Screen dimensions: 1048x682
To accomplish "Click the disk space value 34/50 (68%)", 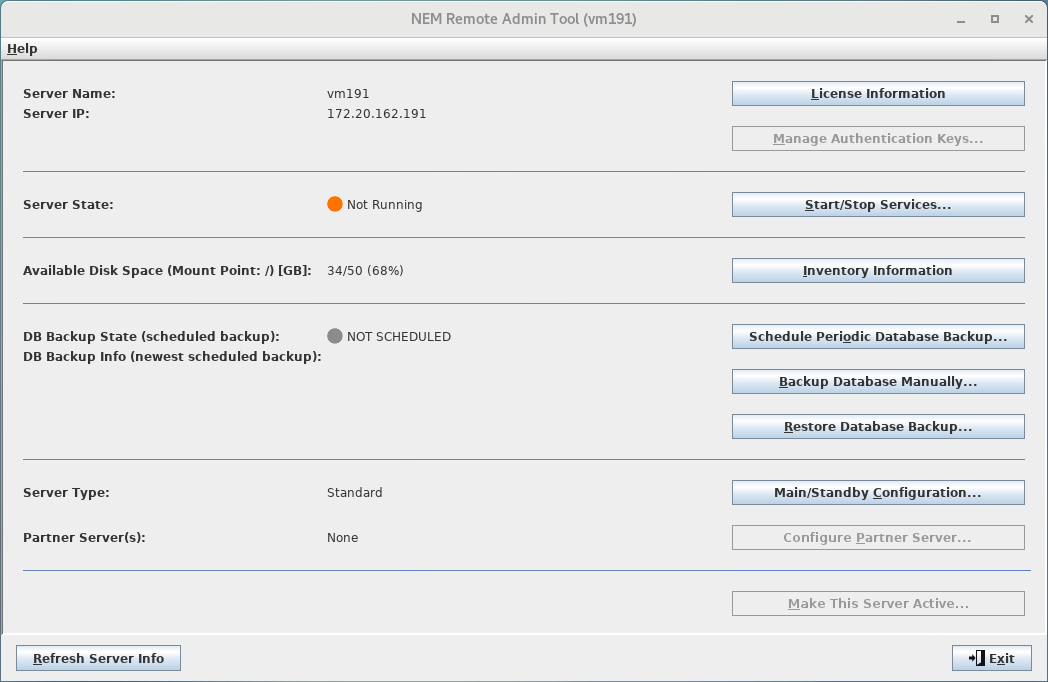I will [365, 270].
